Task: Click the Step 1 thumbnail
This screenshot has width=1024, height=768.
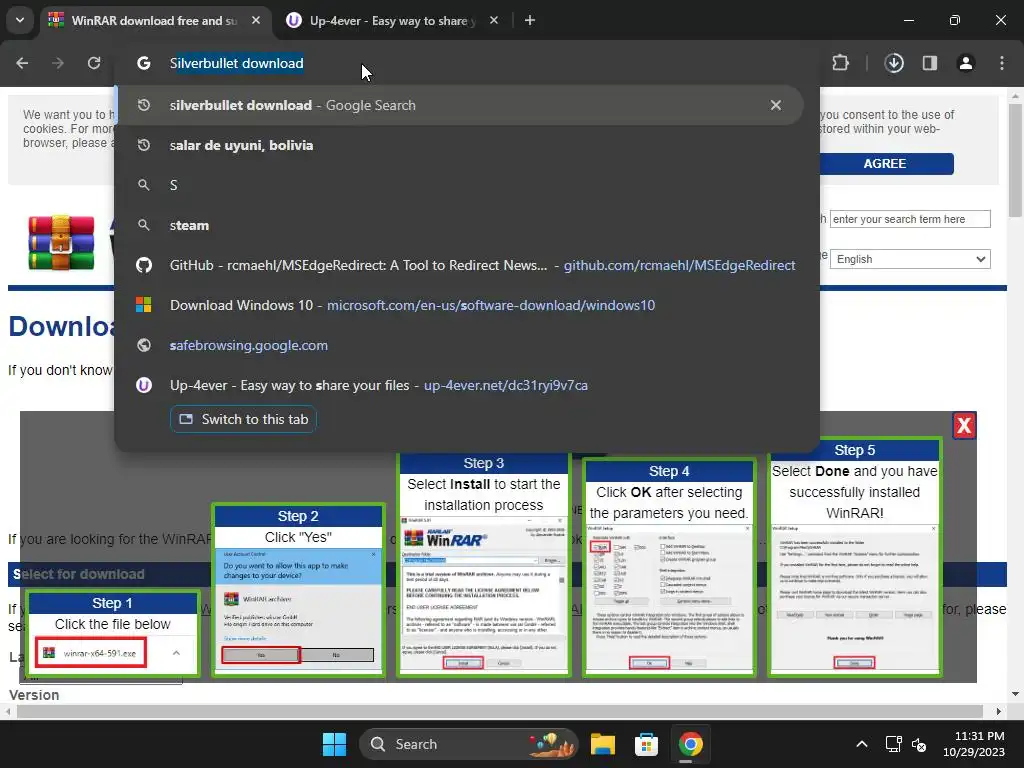Action: pos(113,633)
